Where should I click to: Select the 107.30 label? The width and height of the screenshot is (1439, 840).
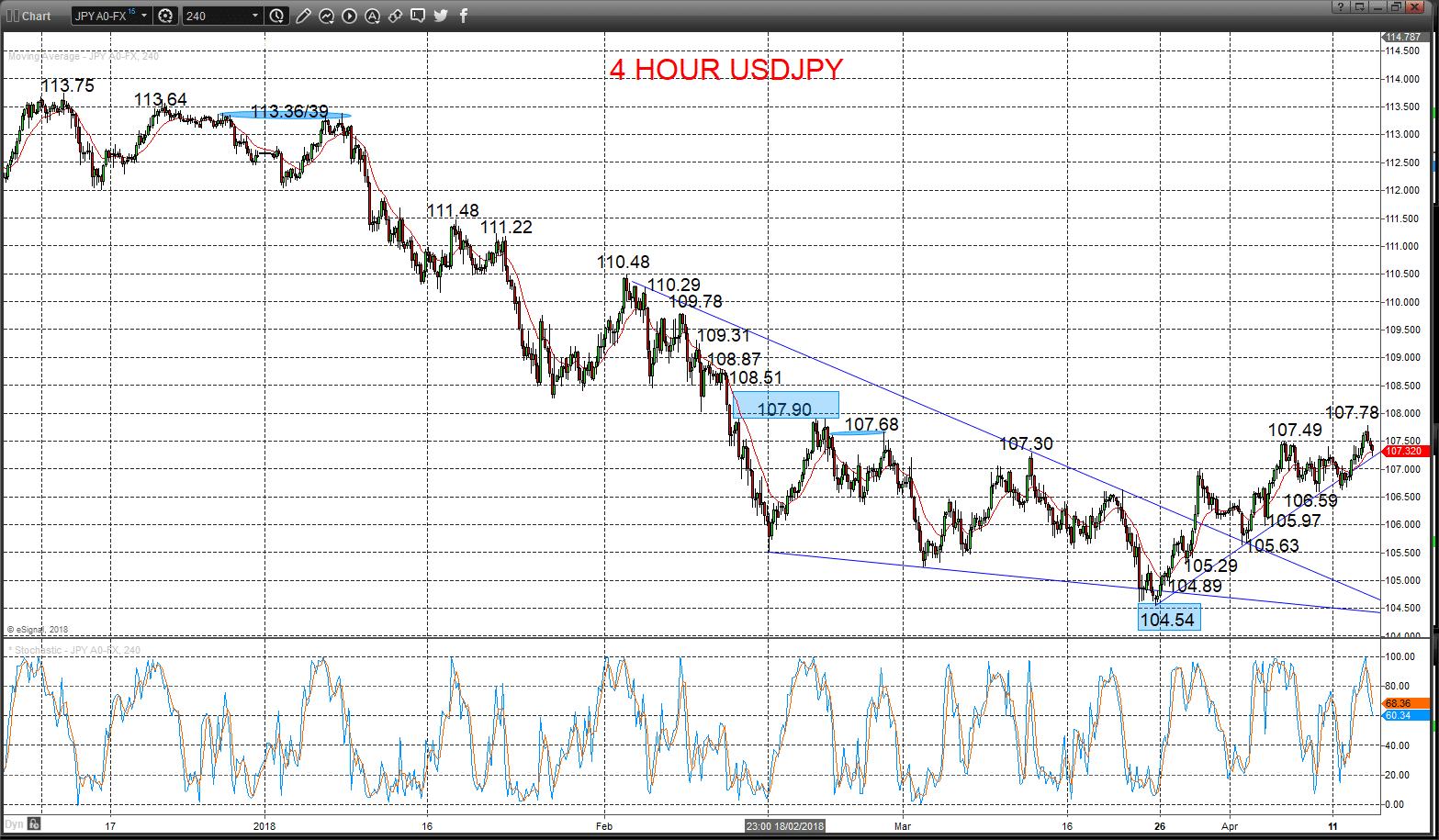1026,443
